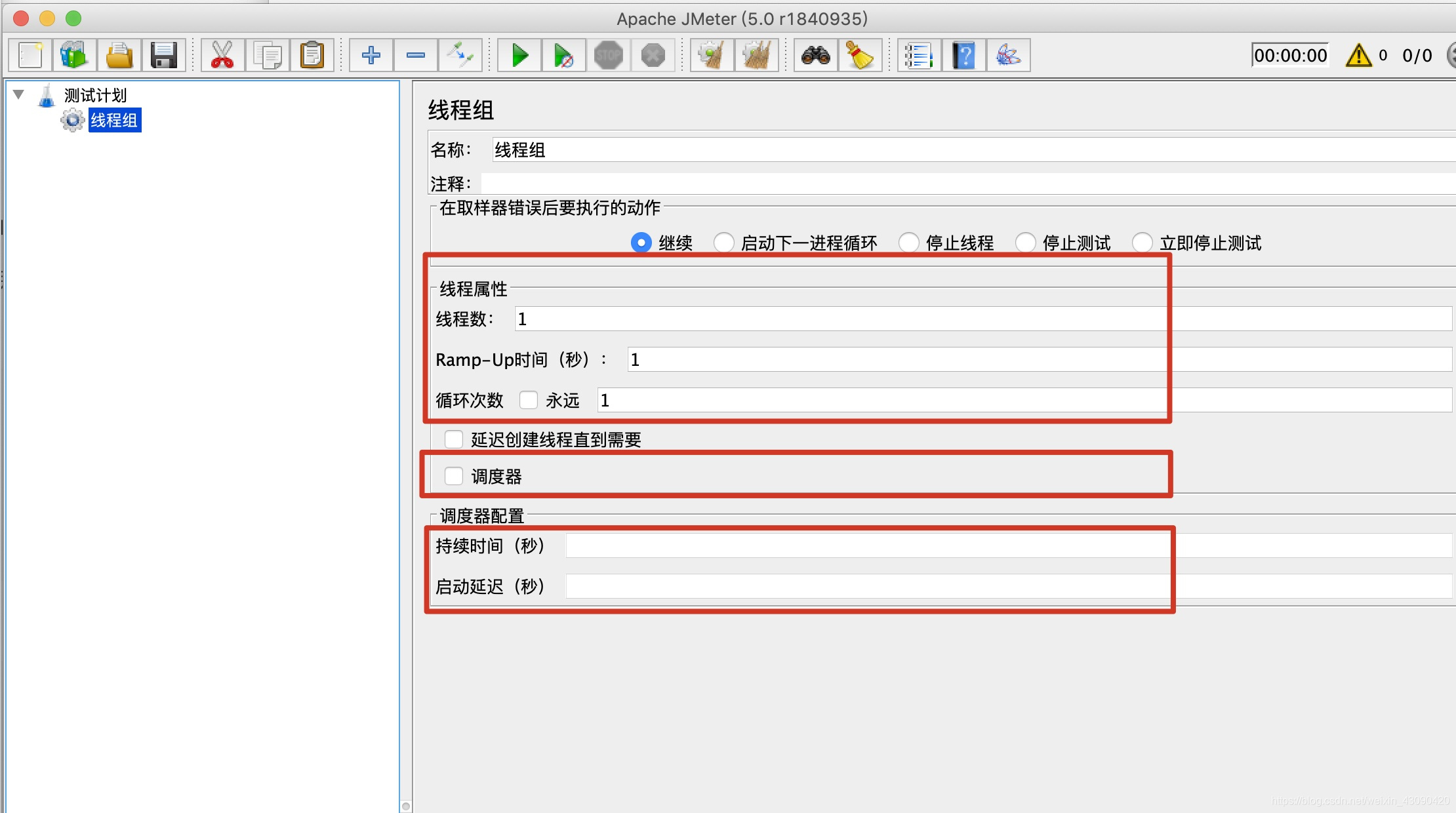Viewport: 1456px width, 813px height.
Task: Click the Reset Search brush icon
Action: (860, 55)
